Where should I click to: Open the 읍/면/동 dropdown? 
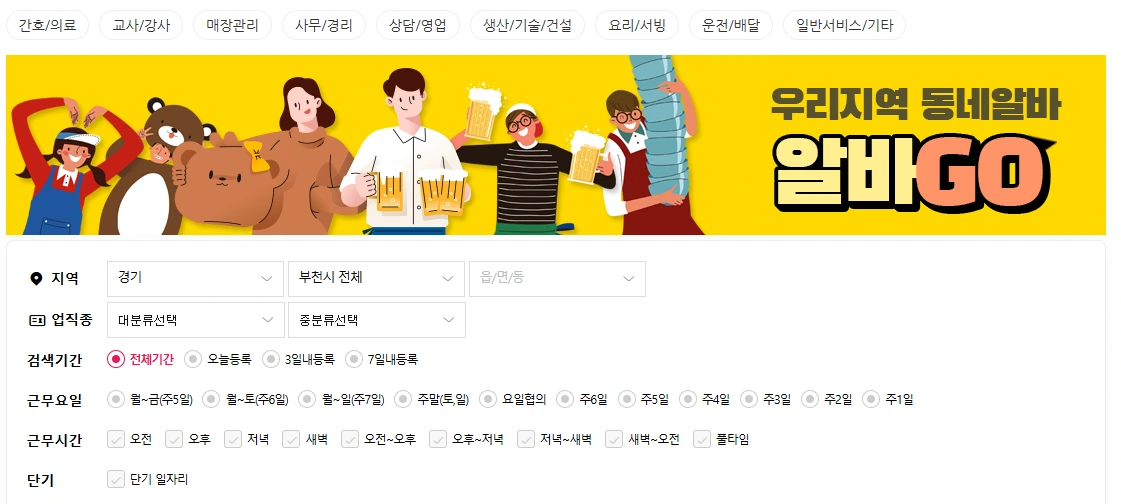coord(557,279)
